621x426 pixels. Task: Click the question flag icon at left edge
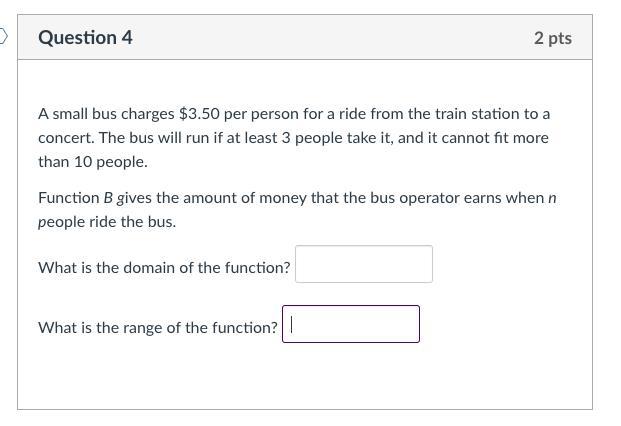tap(3, 38)
